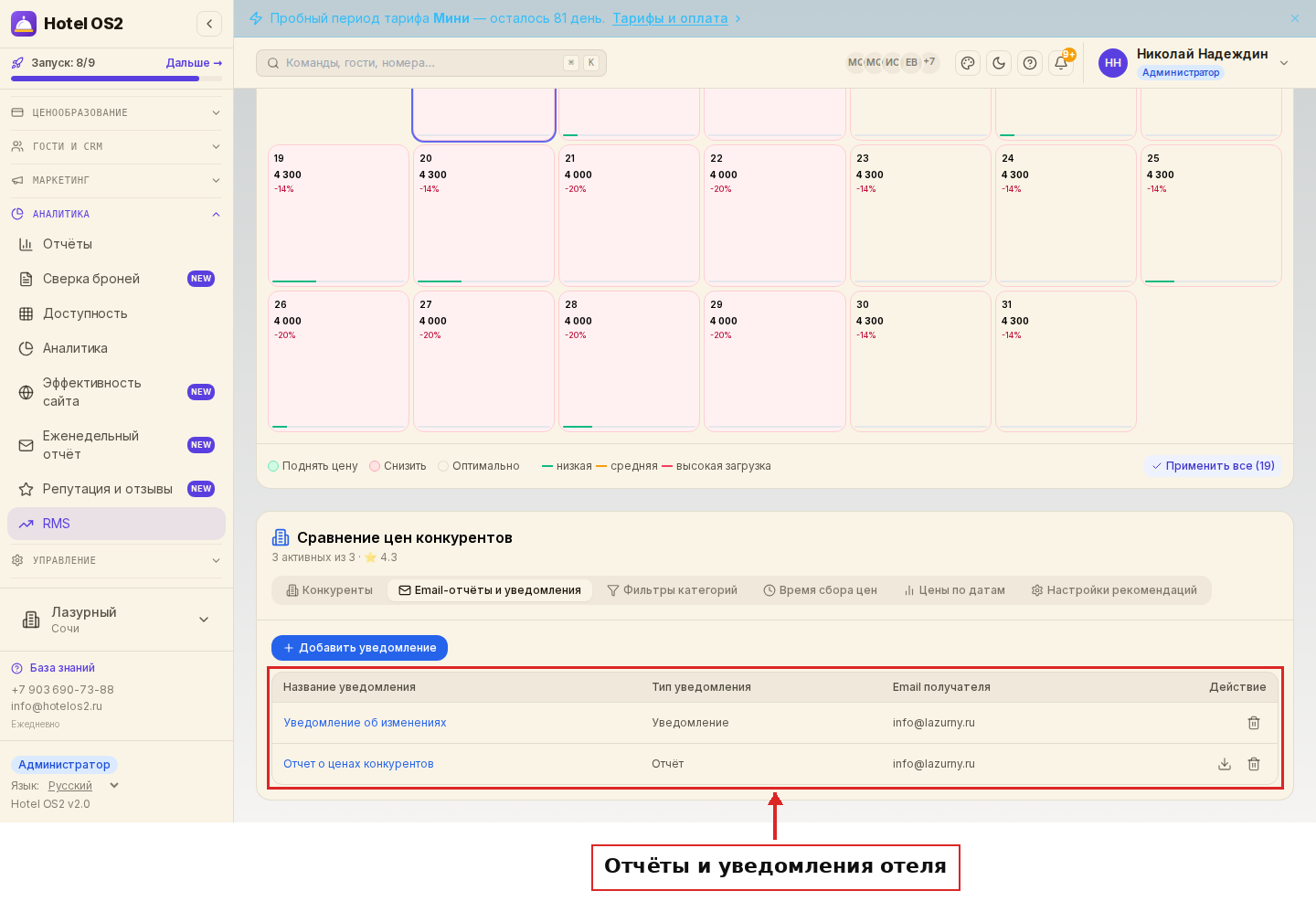This screenshot has width=1316, height=912.
Task: Expand the Гости и CRM section
Action: 117,146
